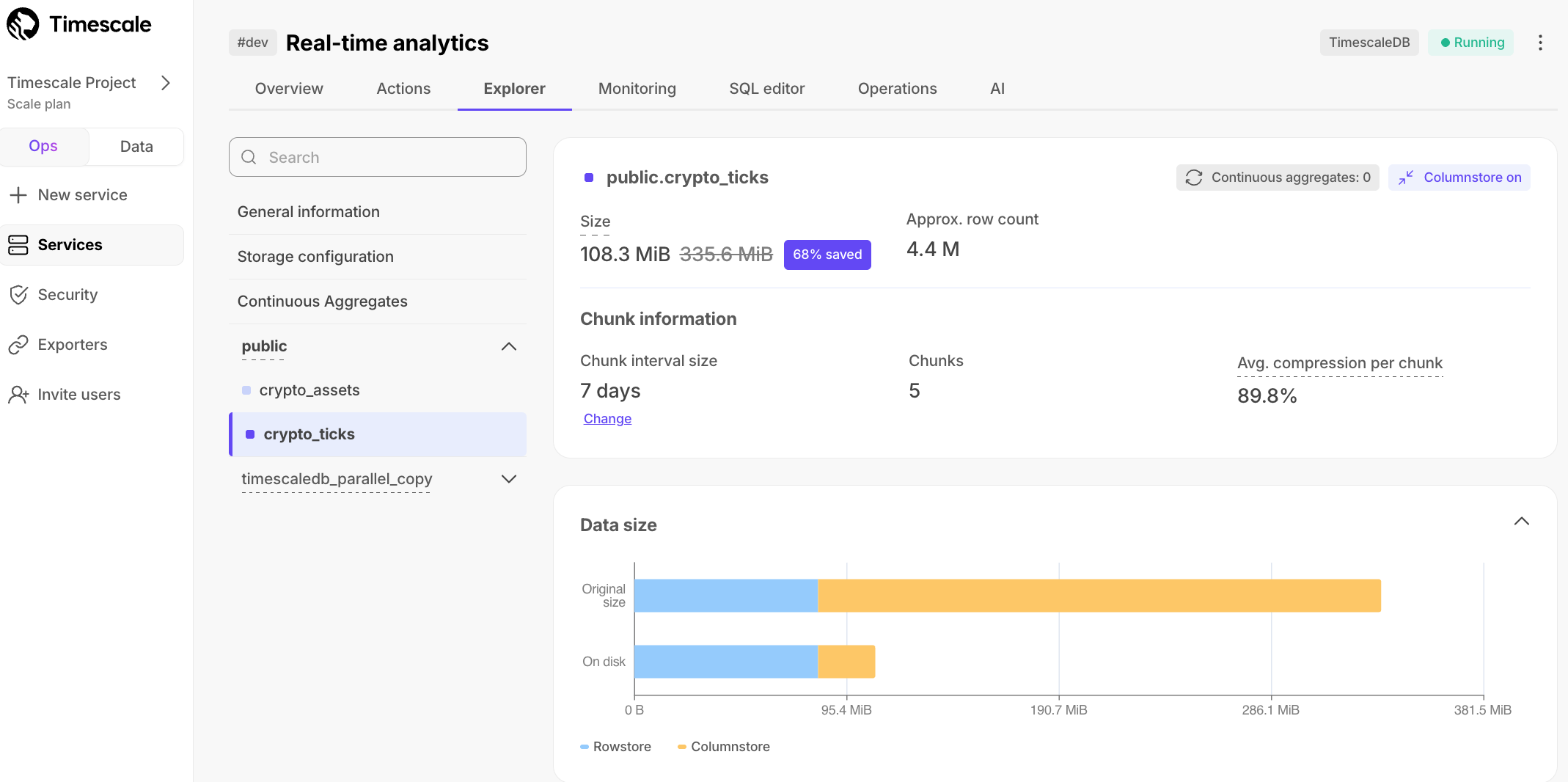Open Exporters in the sidebar
The width and height of the screenshot is (1568, 782).
coord(92,345)
